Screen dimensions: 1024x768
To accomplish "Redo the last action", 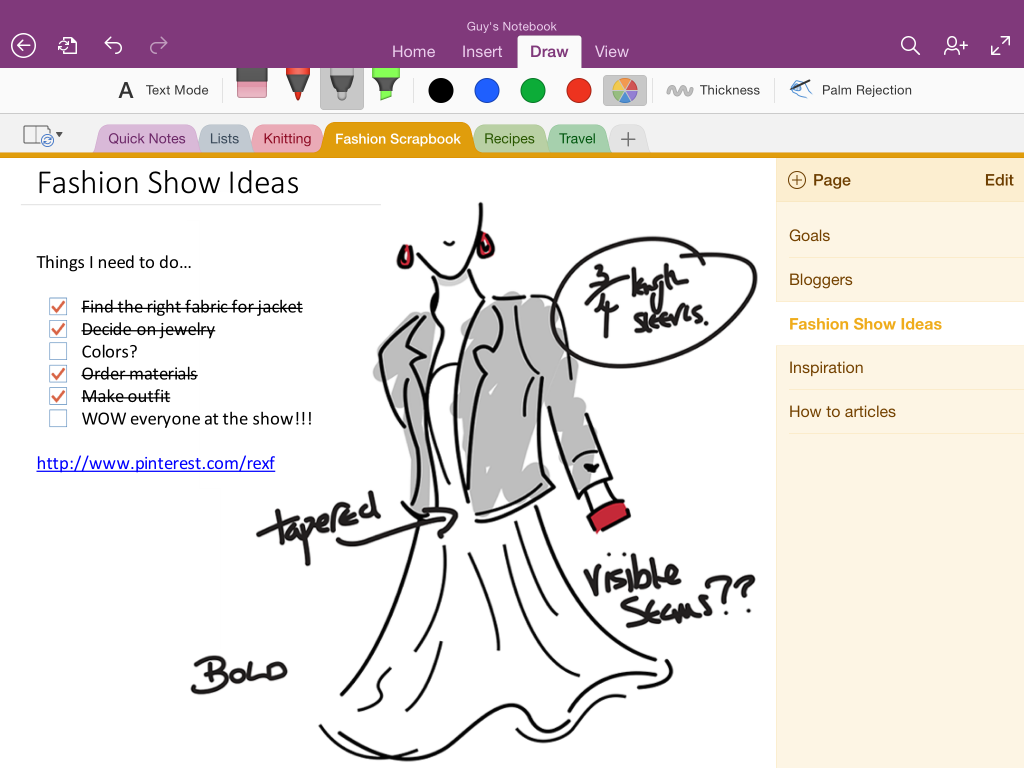I will point(158,45).
